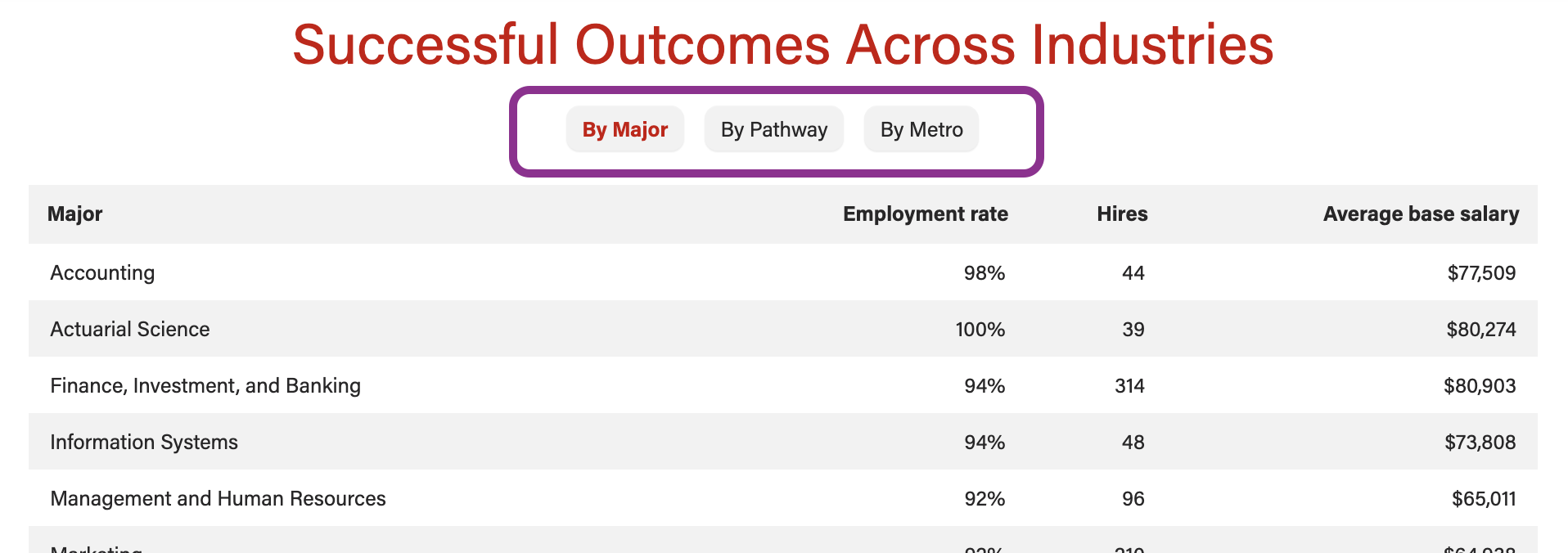The image size is (1568, 553).
Task: Click Accounting's 98% employment rate
Action: [x=984, y=272]
